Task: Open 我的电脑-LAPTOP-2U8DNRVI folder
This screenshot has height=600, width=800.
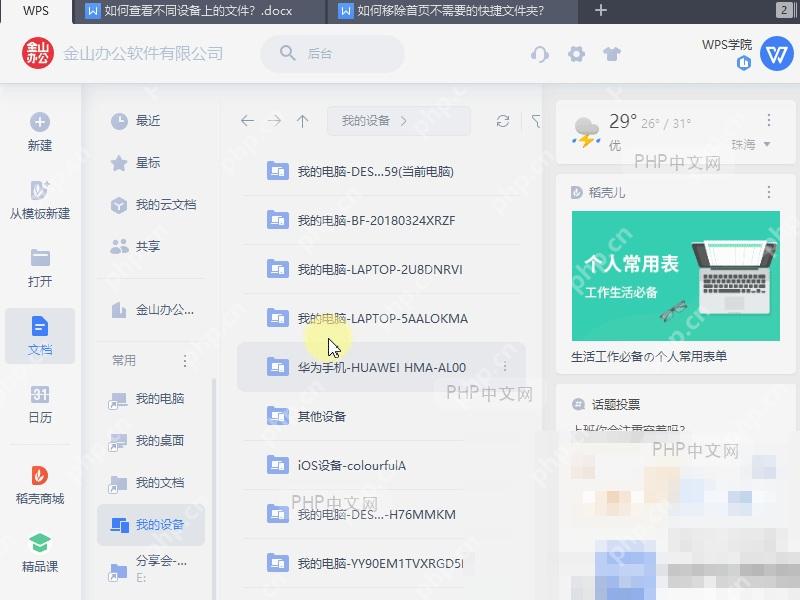Action: (x=382, y=269)
